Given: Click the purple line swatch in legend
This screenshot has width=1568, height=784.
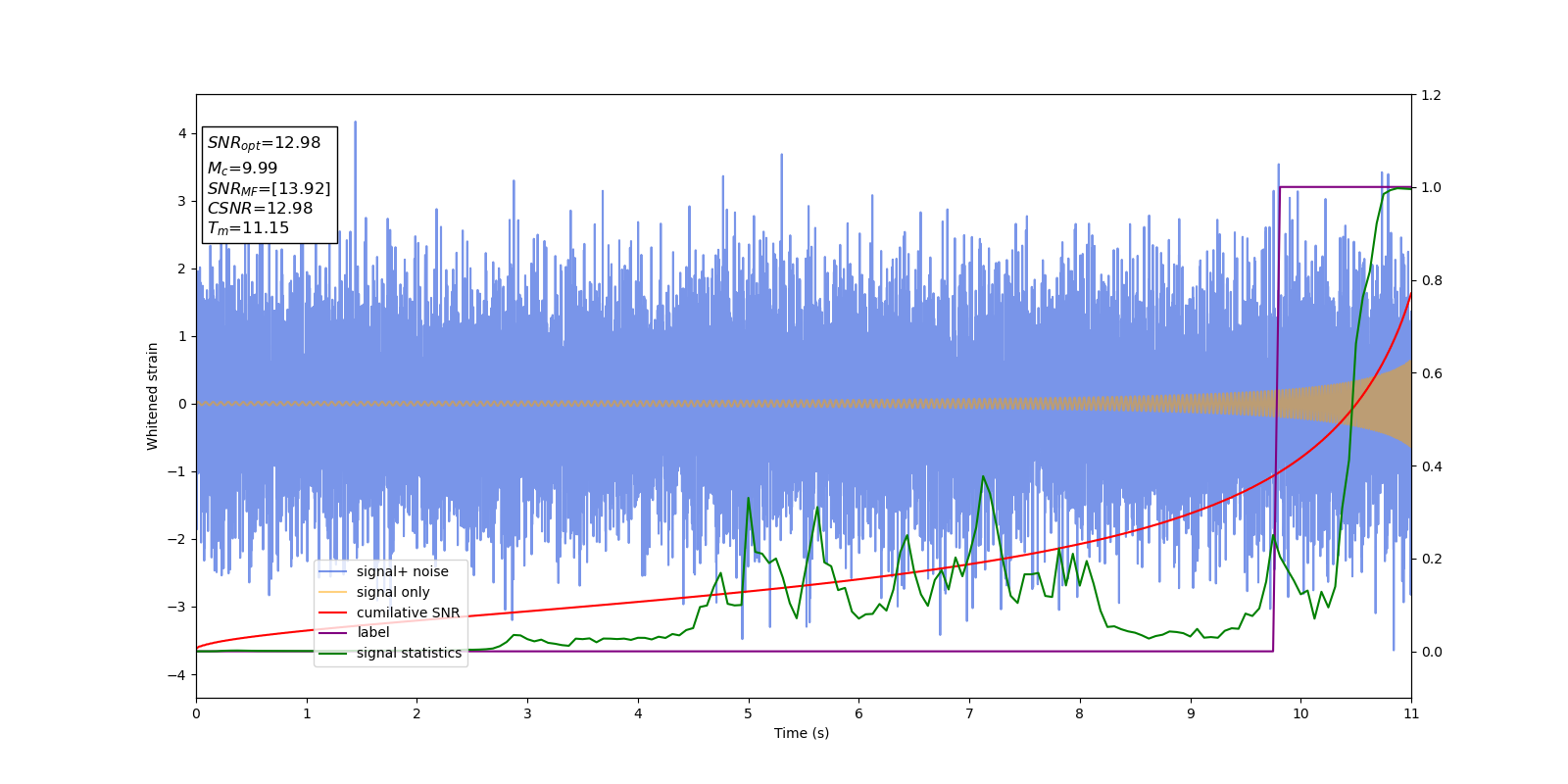Looking at the screenshot, I should point(333,632).
